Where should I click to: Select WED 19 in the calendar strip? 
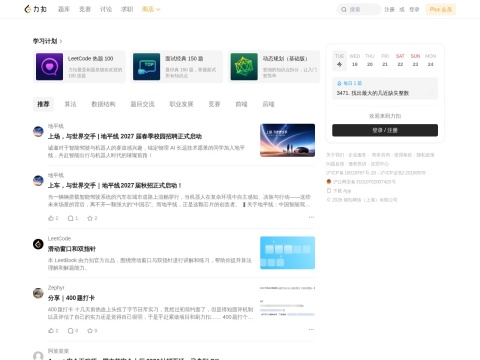tap(355, 60)
